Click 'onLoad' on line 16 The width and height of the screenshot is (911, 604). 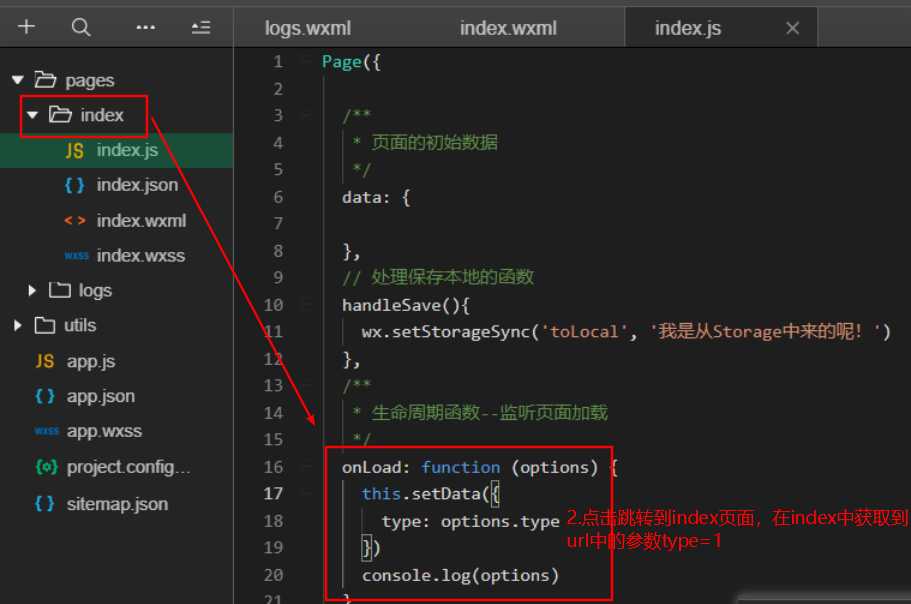point(371,467)
